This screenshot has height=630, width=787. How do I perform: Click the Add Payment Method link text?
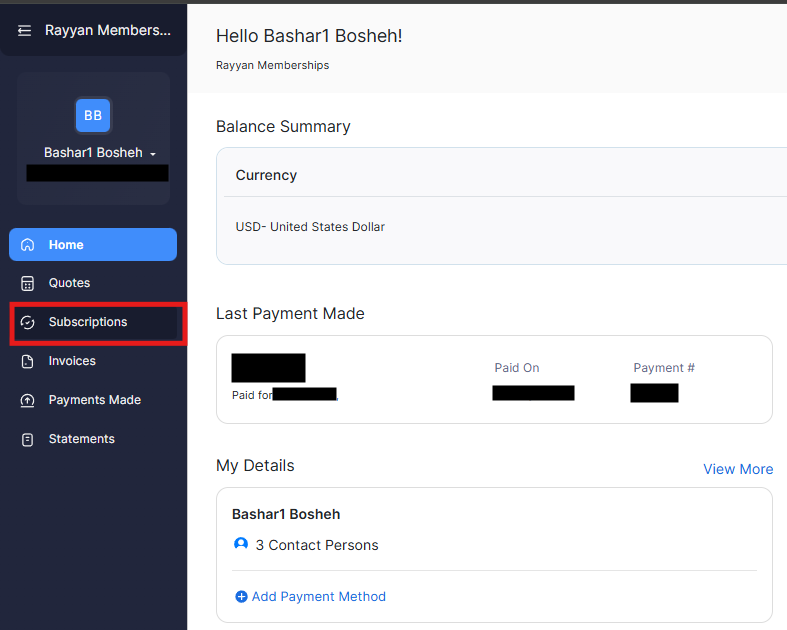tap(318, 596)
